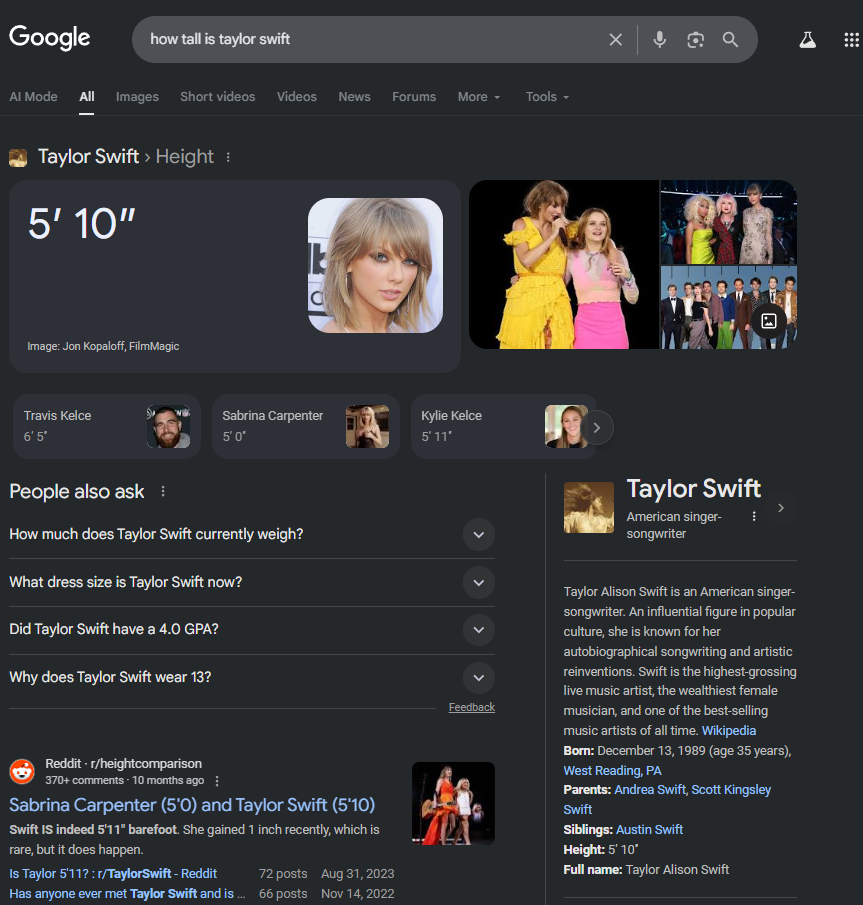Click Taylor Swift portrait in height card

point(375,265)
